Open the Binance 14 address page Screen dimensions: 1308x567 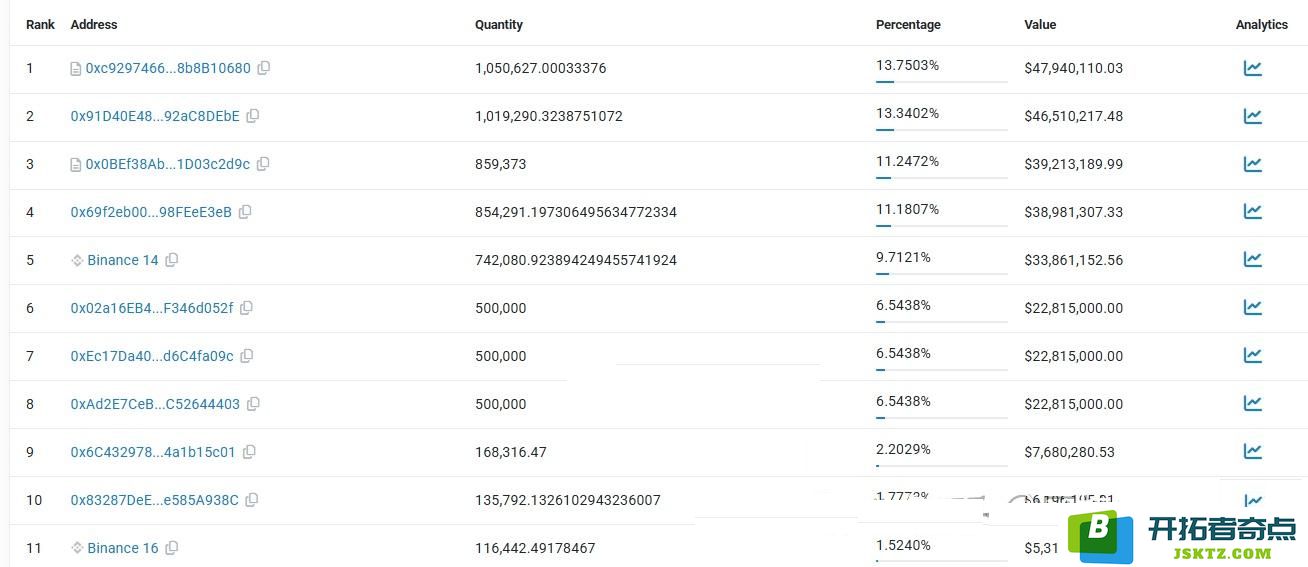point(122,260)
